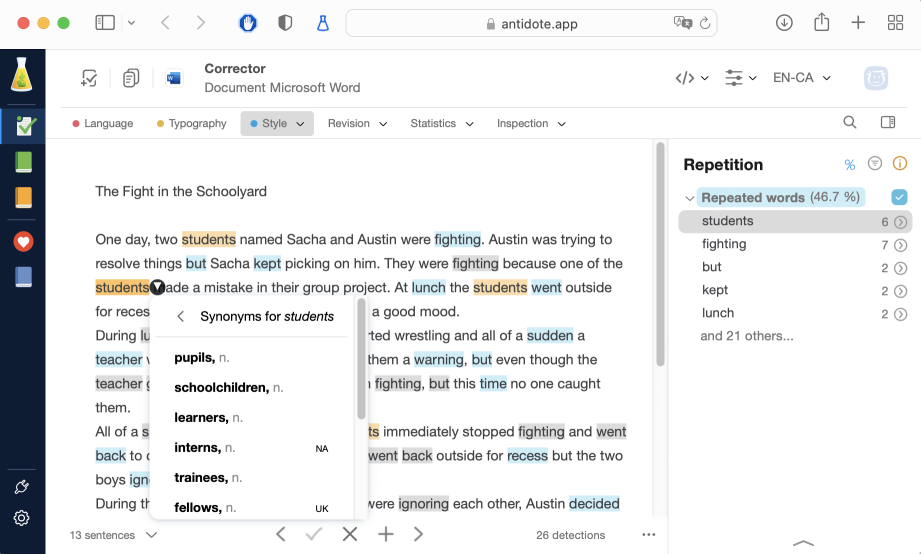Click the ignore X button in bottom bar

(349, 534)
